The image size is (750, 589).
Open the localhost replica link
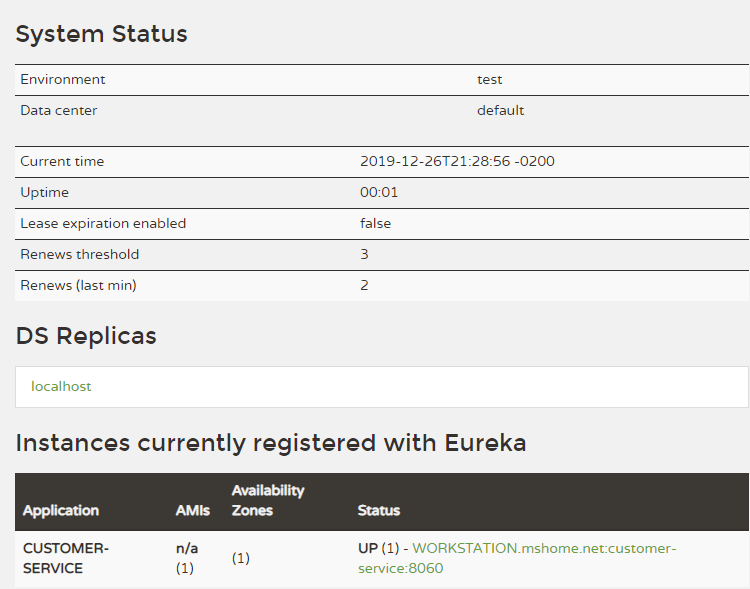(61, 386)
